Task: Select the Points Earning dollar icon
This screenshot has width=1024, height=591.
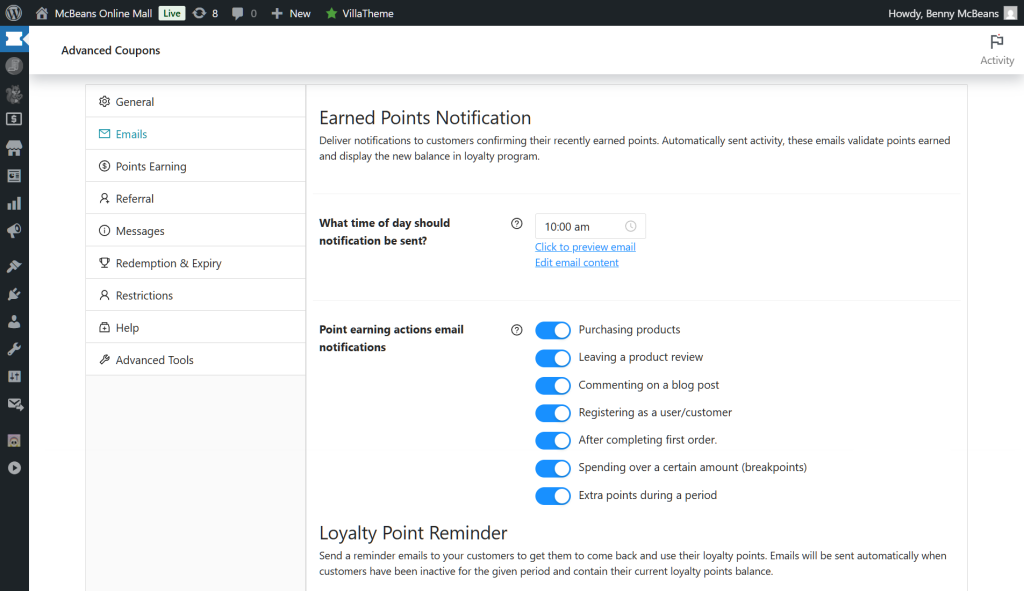Action: pyautogui.click(x=104, y=166)
